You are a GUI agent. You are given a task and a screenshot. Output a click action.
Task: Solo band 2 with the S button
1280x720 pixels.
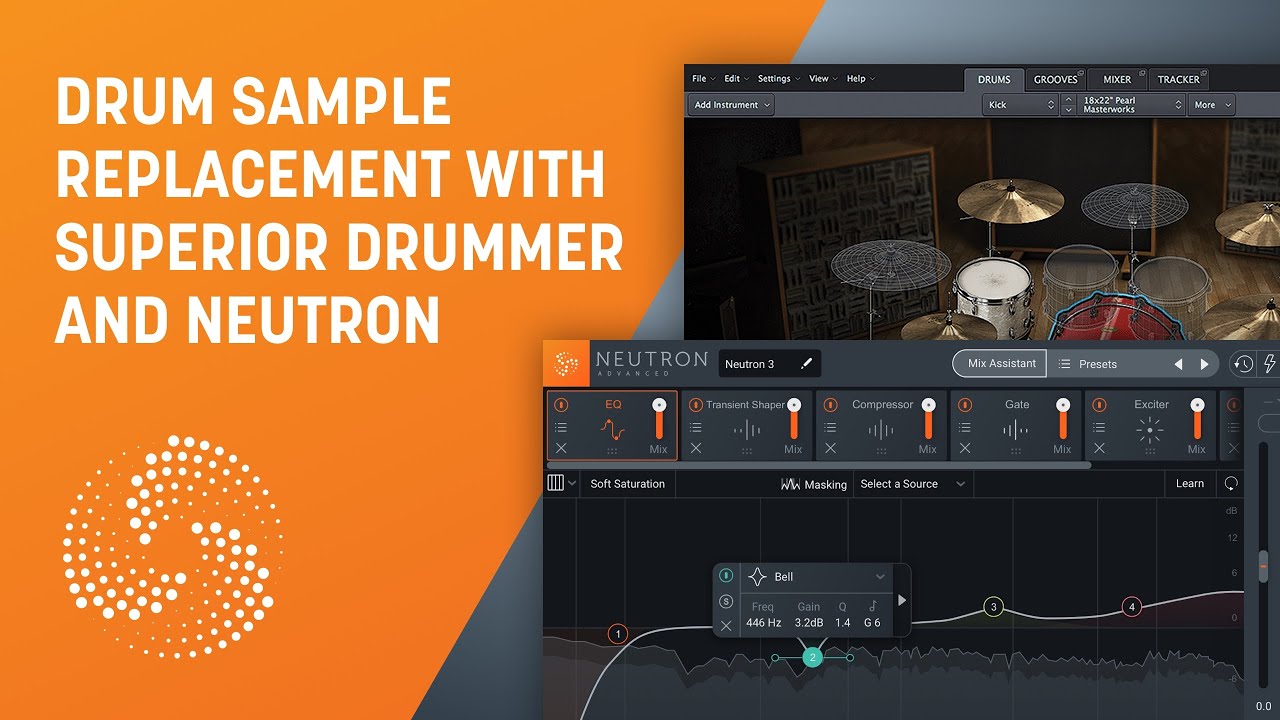click(726, 601)
